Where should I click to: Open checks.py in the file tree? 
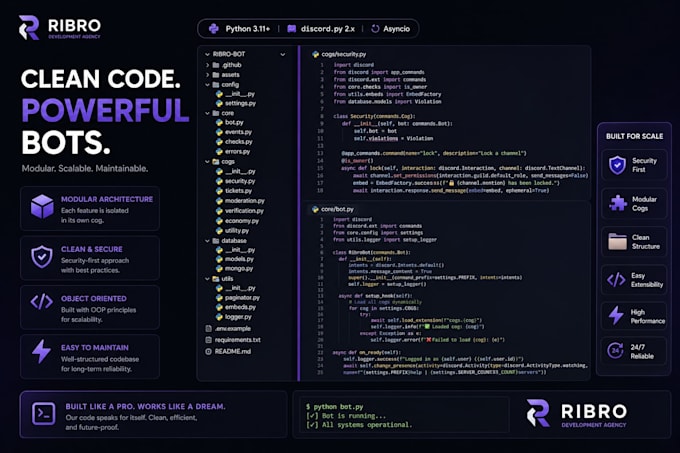click(x=239, y=141)
